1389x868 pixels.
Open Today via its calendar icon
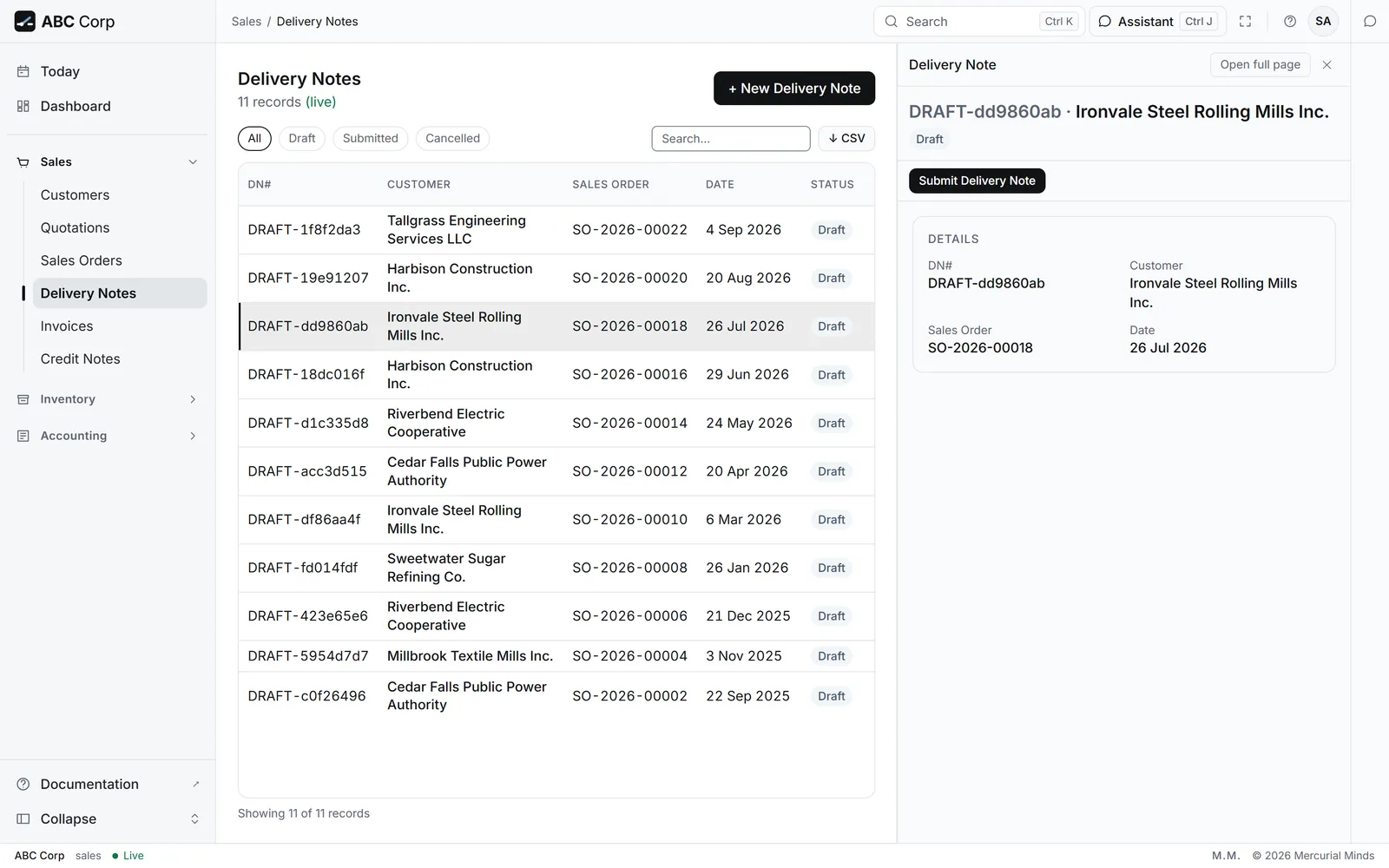pyautogui.click(x=23, y=71)
